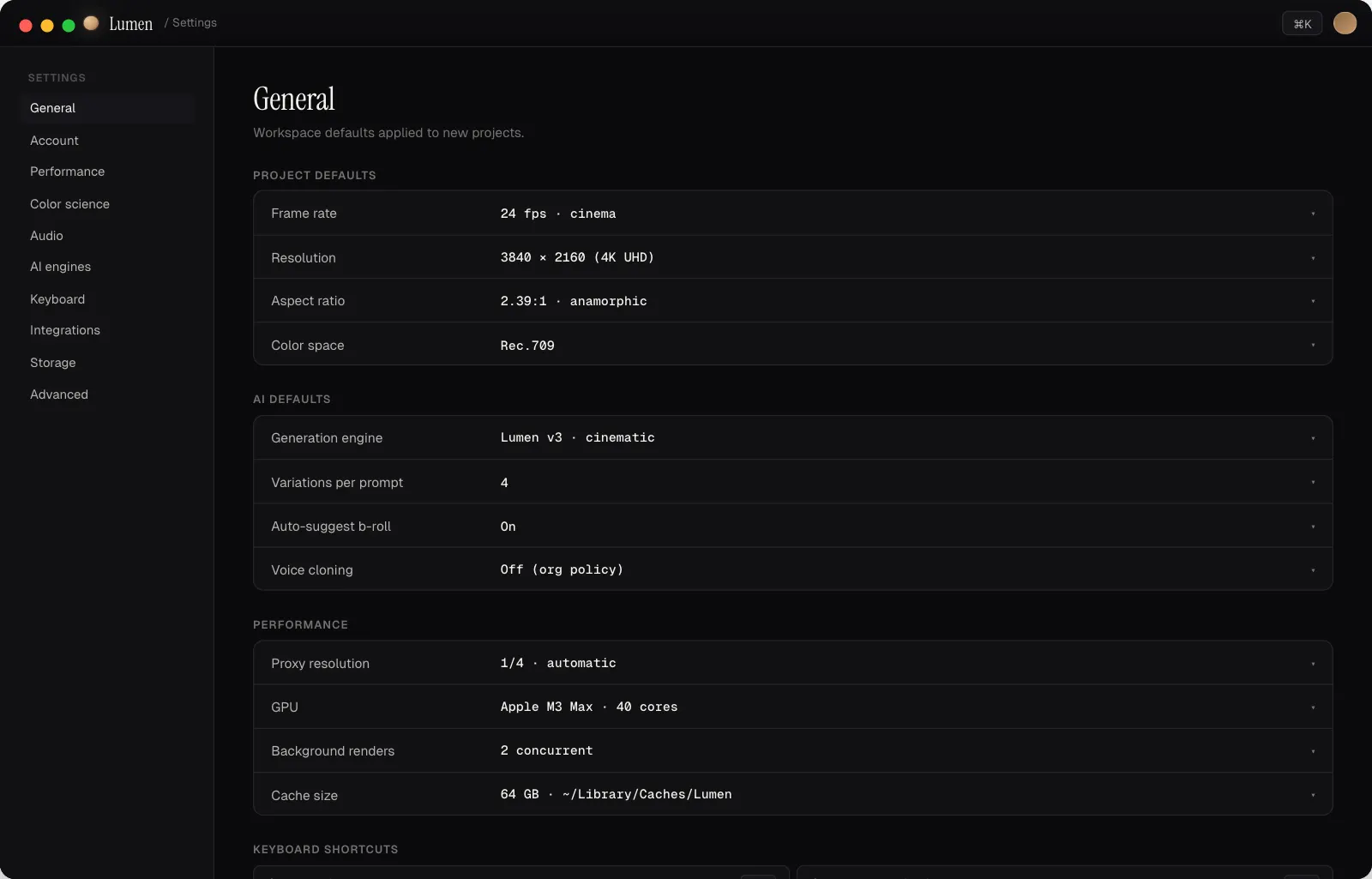Go to Storage settings
The width and height of the screenshot is (1372, 879).
pyautogui.click(x=106, y=363)
